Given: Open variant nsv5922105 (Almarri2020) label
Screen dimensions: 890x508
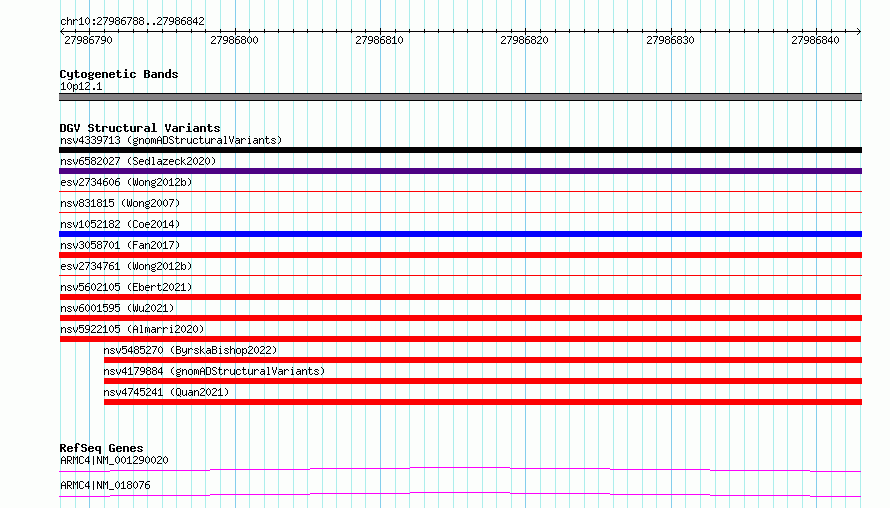Looking at the screenshot, I should click(132, 329).
